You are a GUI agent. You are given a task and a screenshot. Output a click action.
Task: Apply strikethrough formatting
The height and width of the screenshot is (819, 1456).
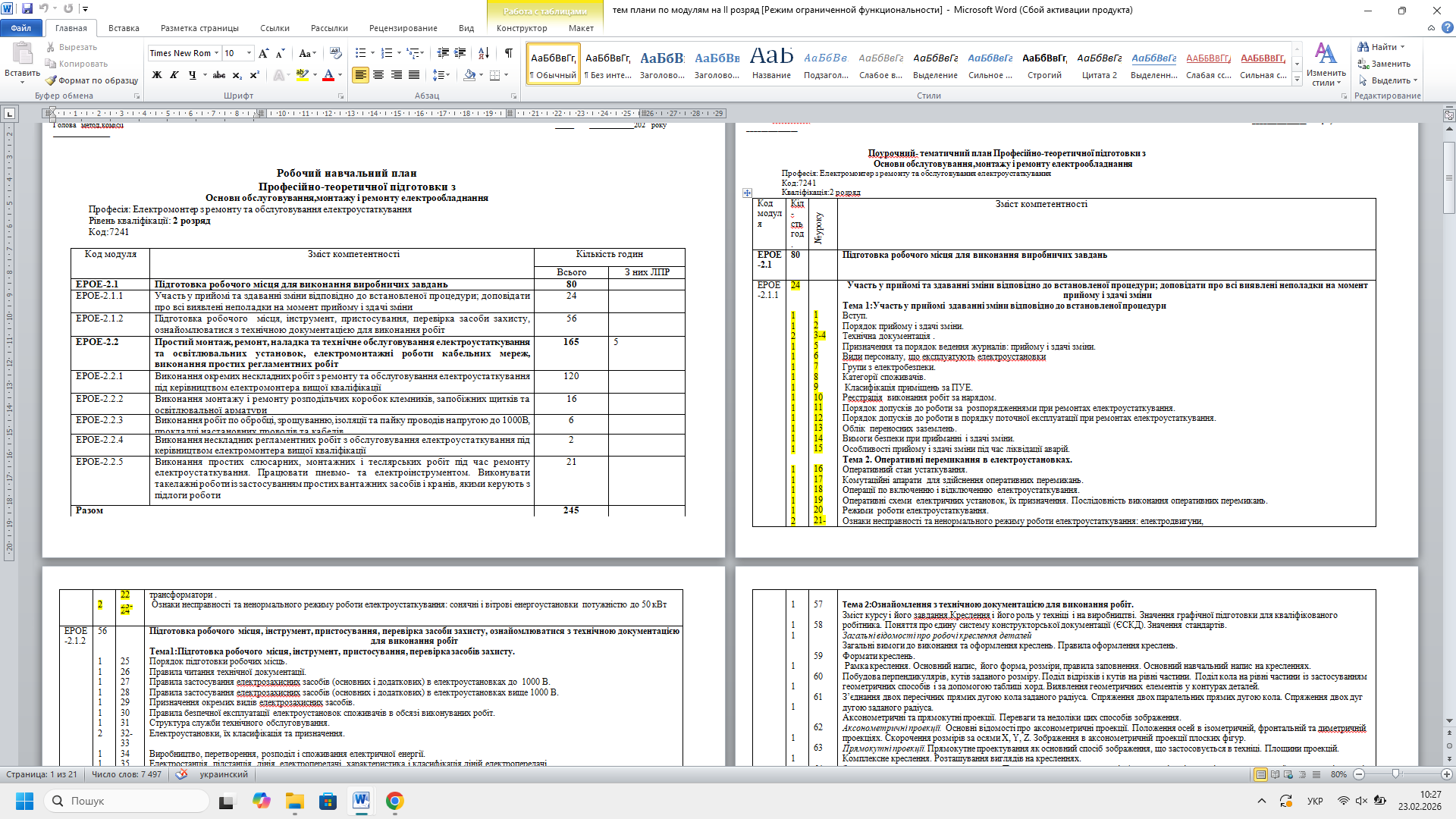[219, 75]
